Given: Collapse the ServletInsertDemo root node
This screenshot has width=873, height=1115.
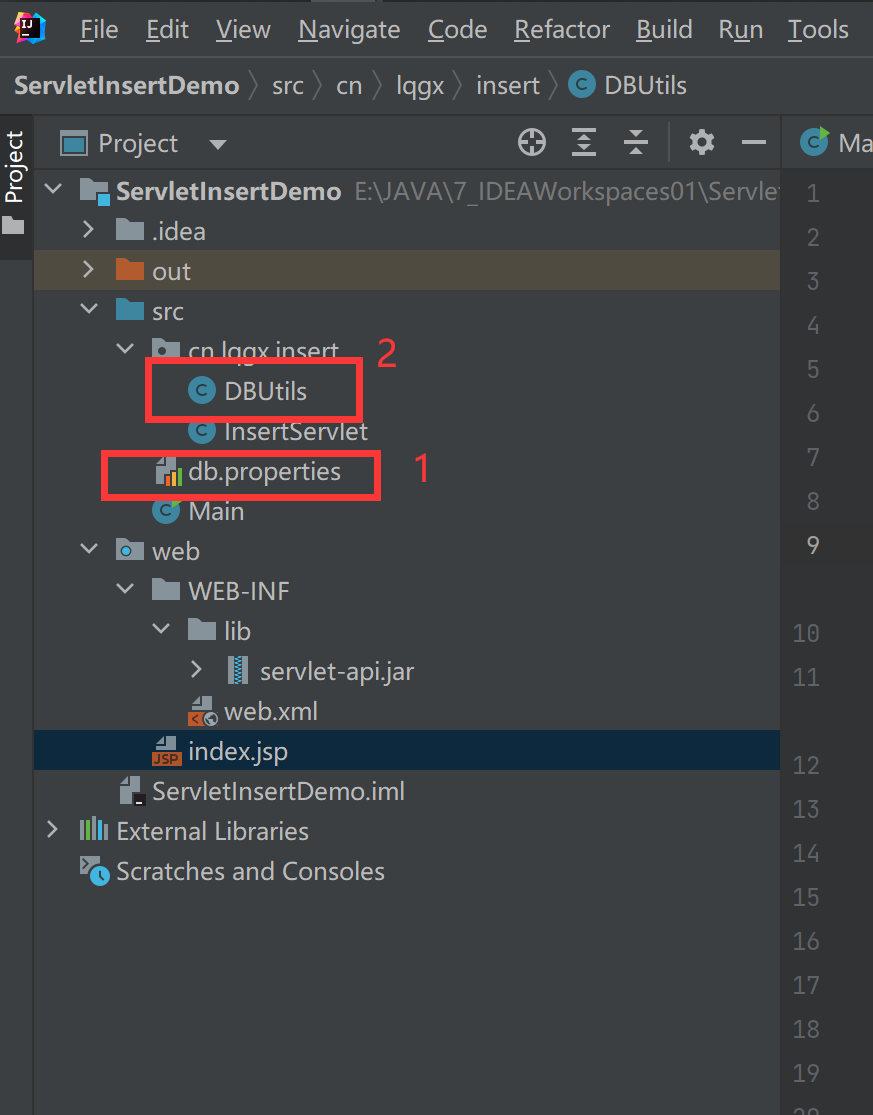Looking at the screenshot, I should [53, 189].
